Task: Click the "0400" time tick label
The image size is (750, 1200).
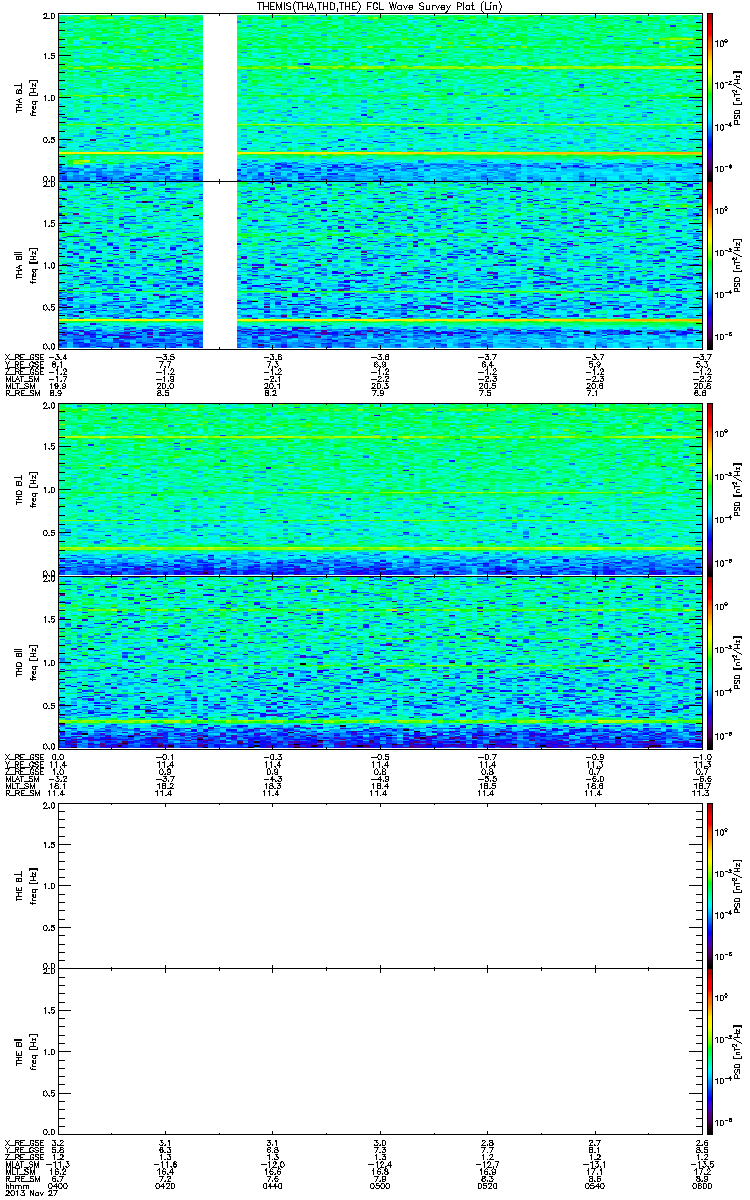Action: (59, 1185)
